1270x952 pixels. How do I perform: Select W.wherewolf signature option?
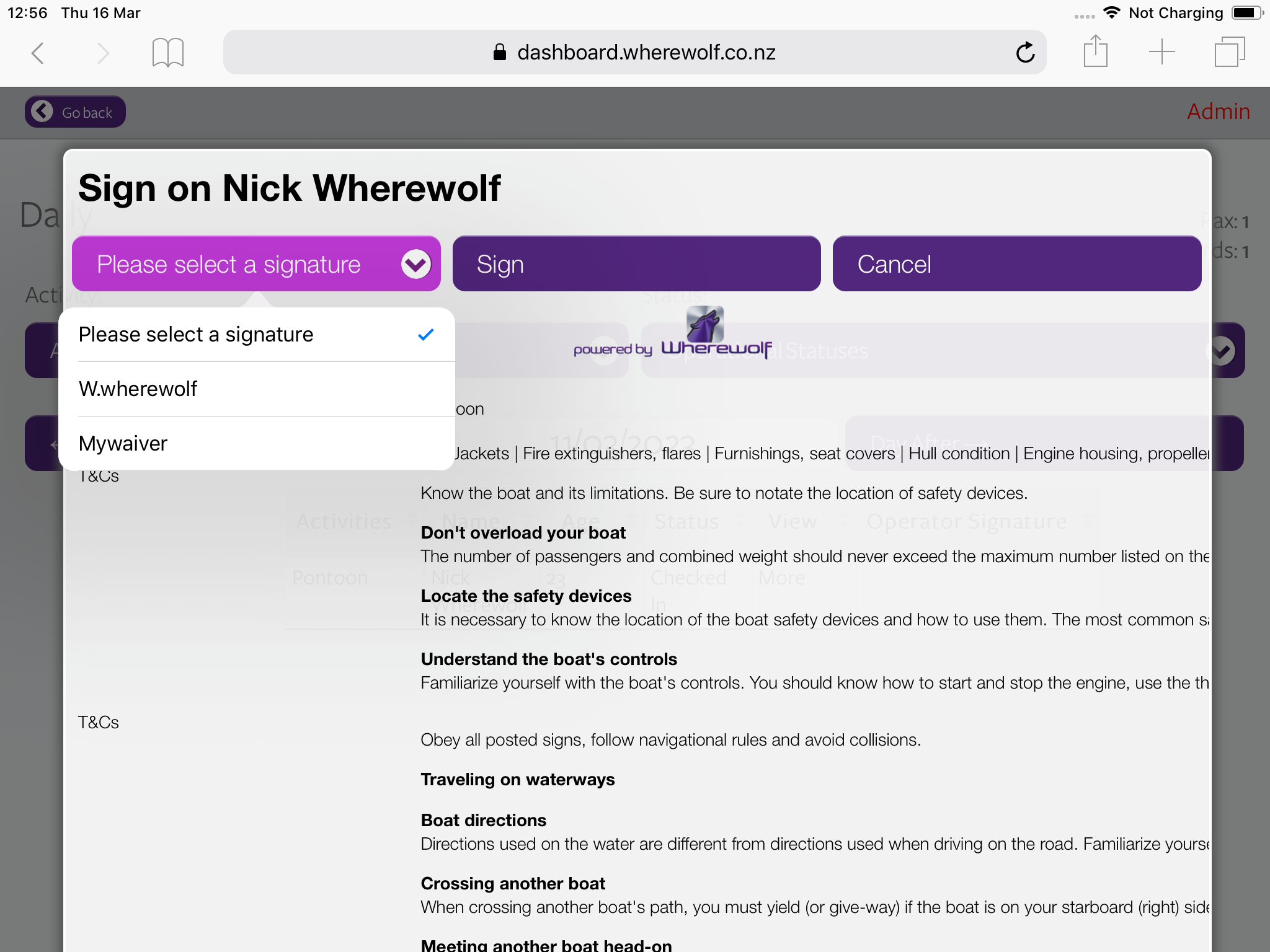click(256, 389)
